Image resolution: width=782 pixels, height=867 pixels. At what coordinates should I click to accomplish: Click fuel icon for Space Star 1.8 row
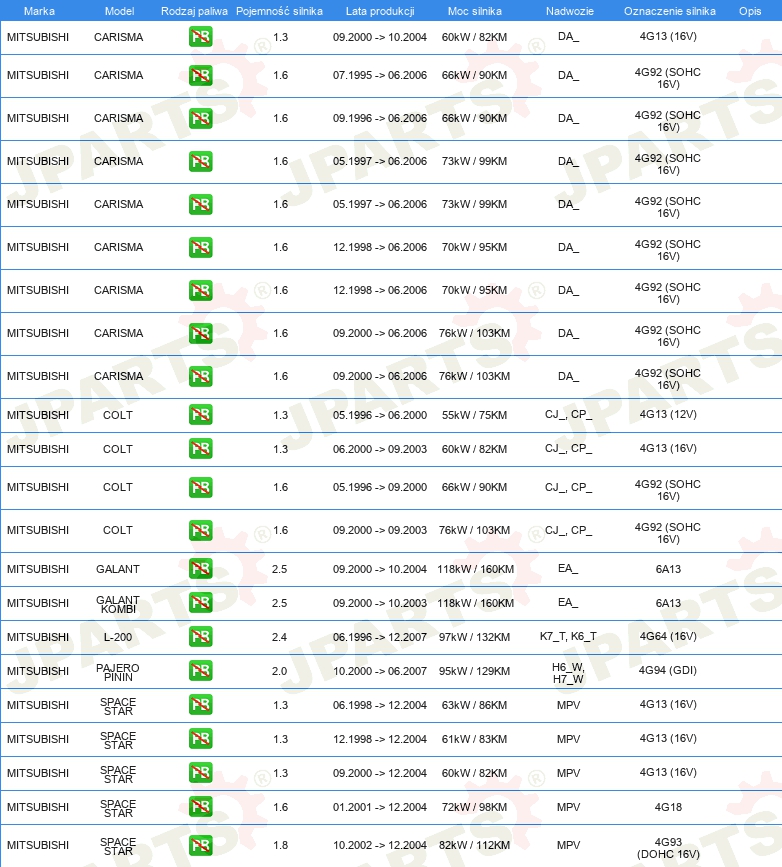coord(200,845)
